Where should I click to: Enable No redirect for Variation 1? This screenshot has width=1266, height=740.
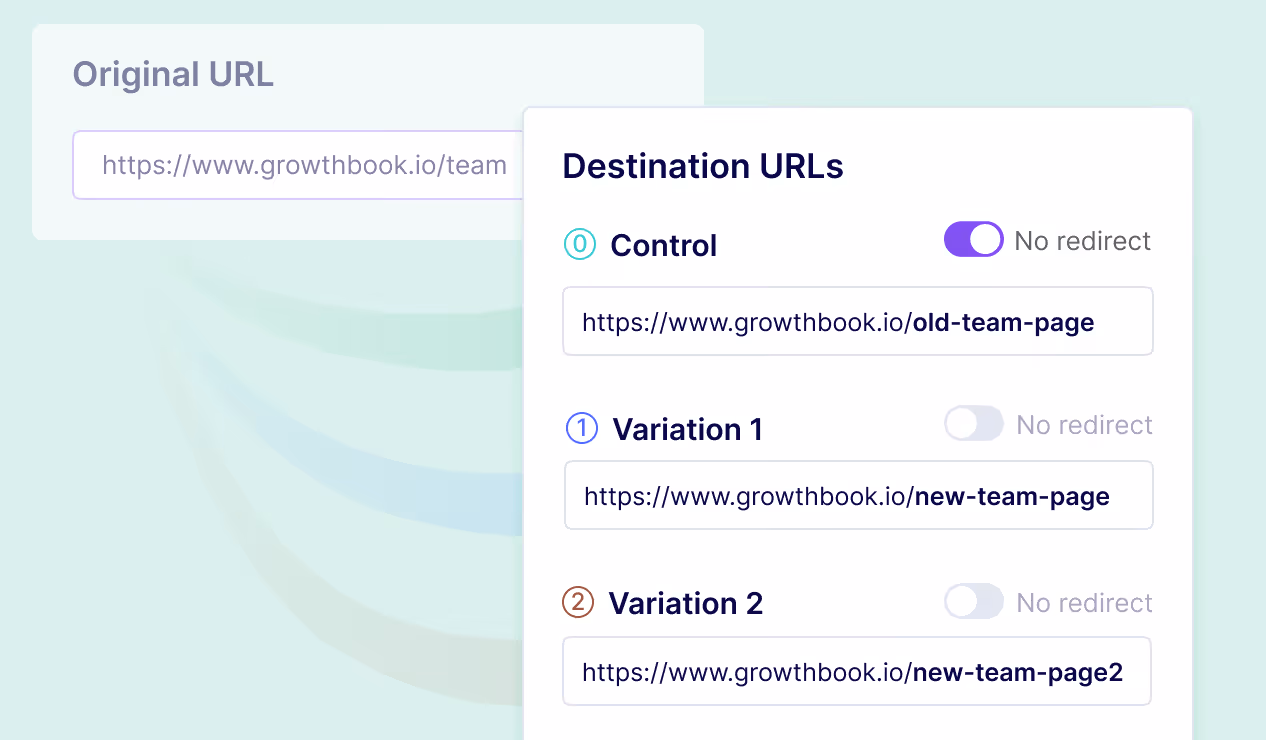(x=974, y=424)
